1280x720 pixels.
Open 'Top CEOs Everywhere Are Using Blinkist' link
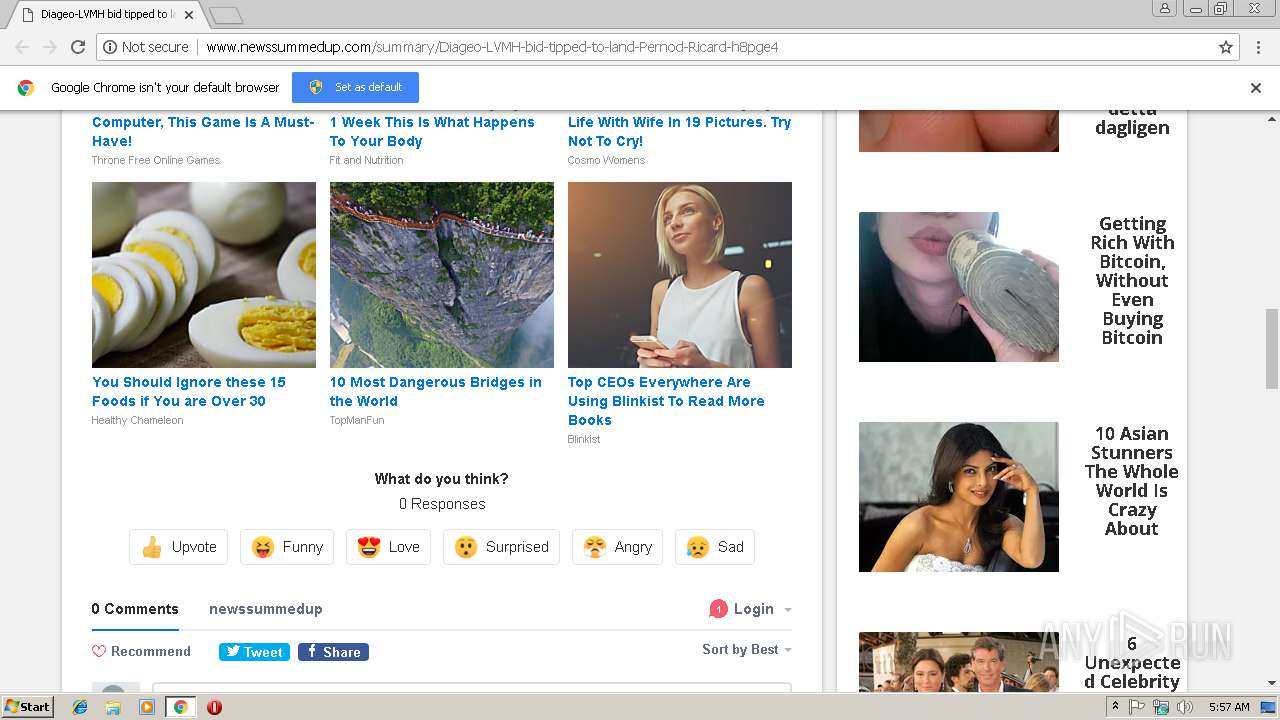click(666, 401)
